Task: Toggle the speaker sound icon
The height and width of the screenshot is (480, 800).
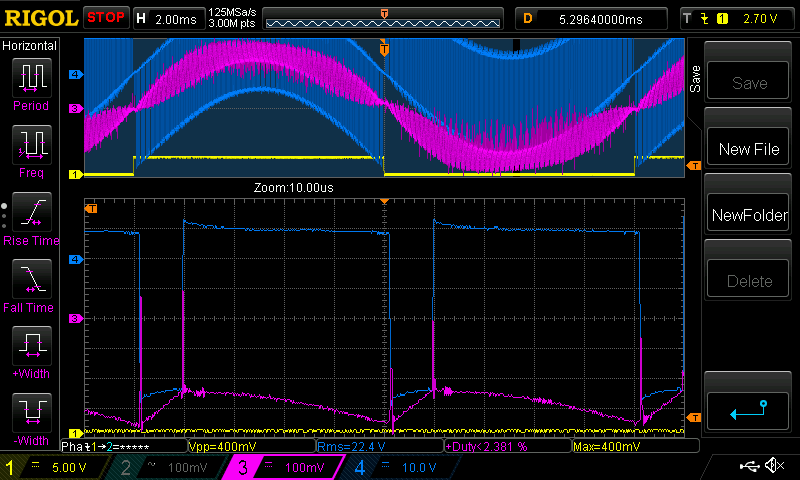Action: pos(773,466)
